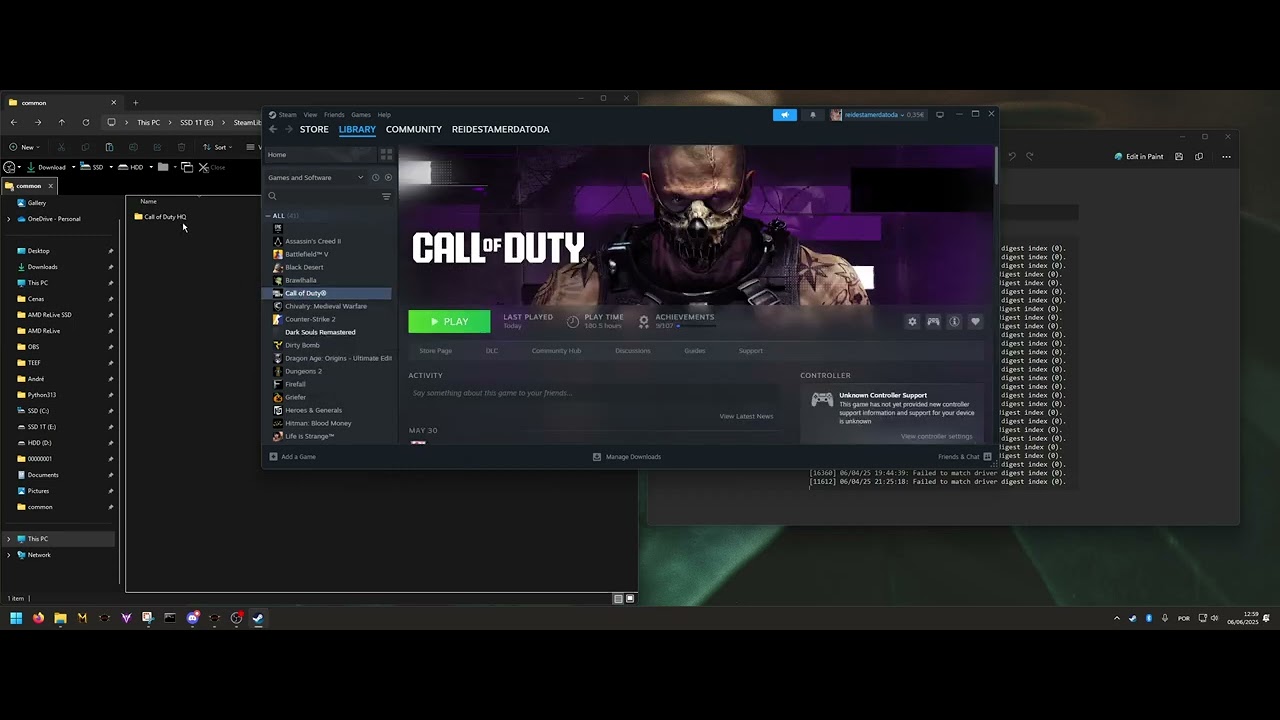The image size is (1280, 720).
Task: Click the recent activity clock icon in Steam sidebar
Action: [376, 177]
